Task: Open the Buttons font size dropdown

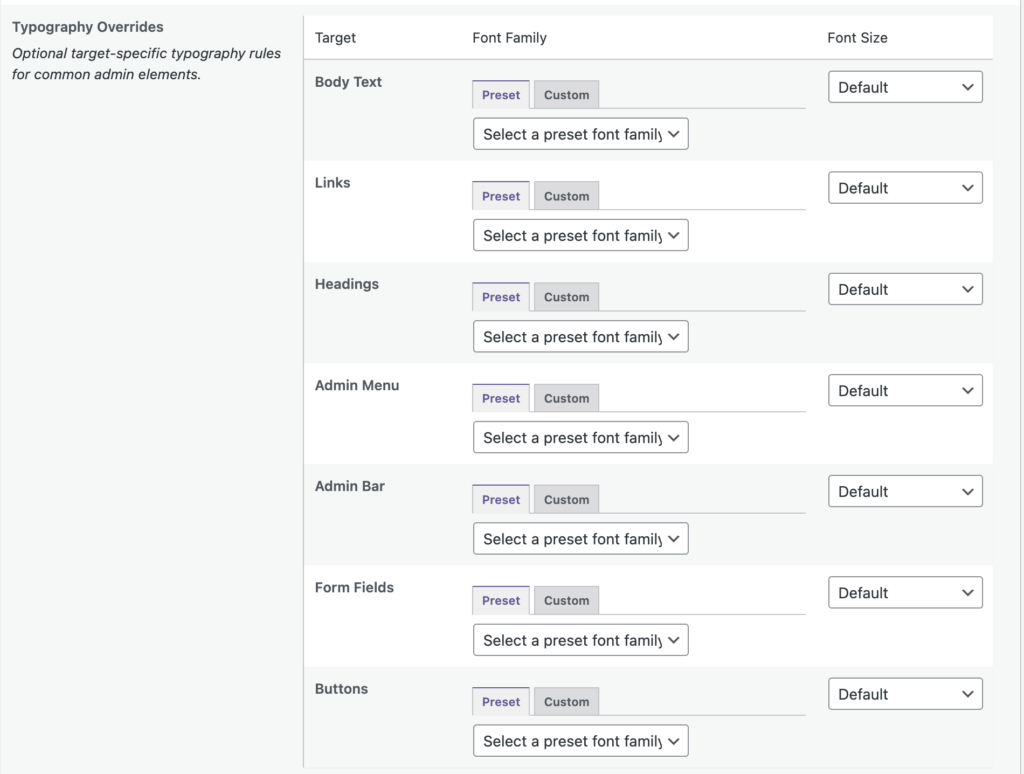Action: click(x=905, y=693)
